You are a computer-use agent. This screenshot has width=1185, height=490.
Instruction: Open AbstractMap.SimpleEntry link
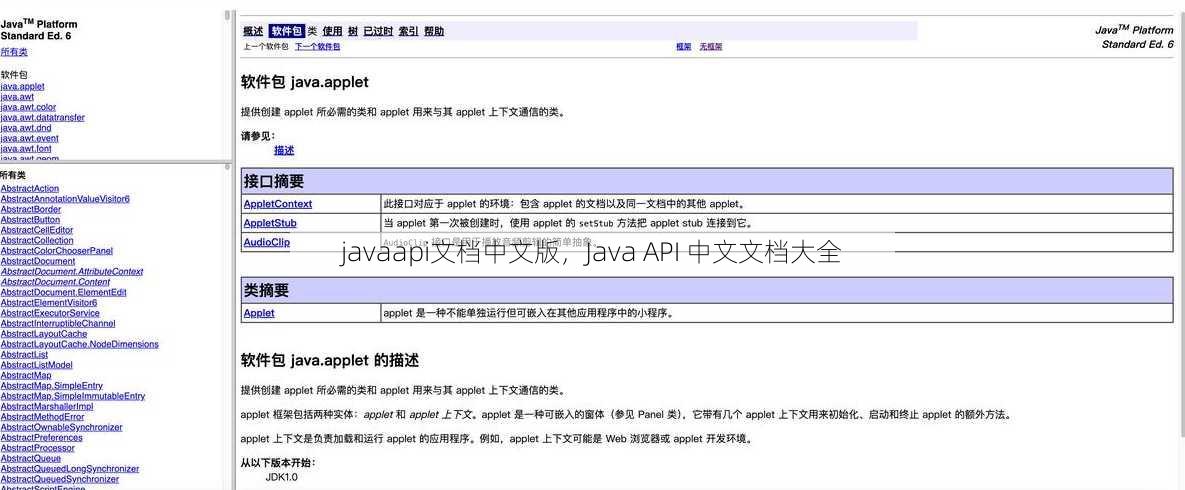coord(51,386)
